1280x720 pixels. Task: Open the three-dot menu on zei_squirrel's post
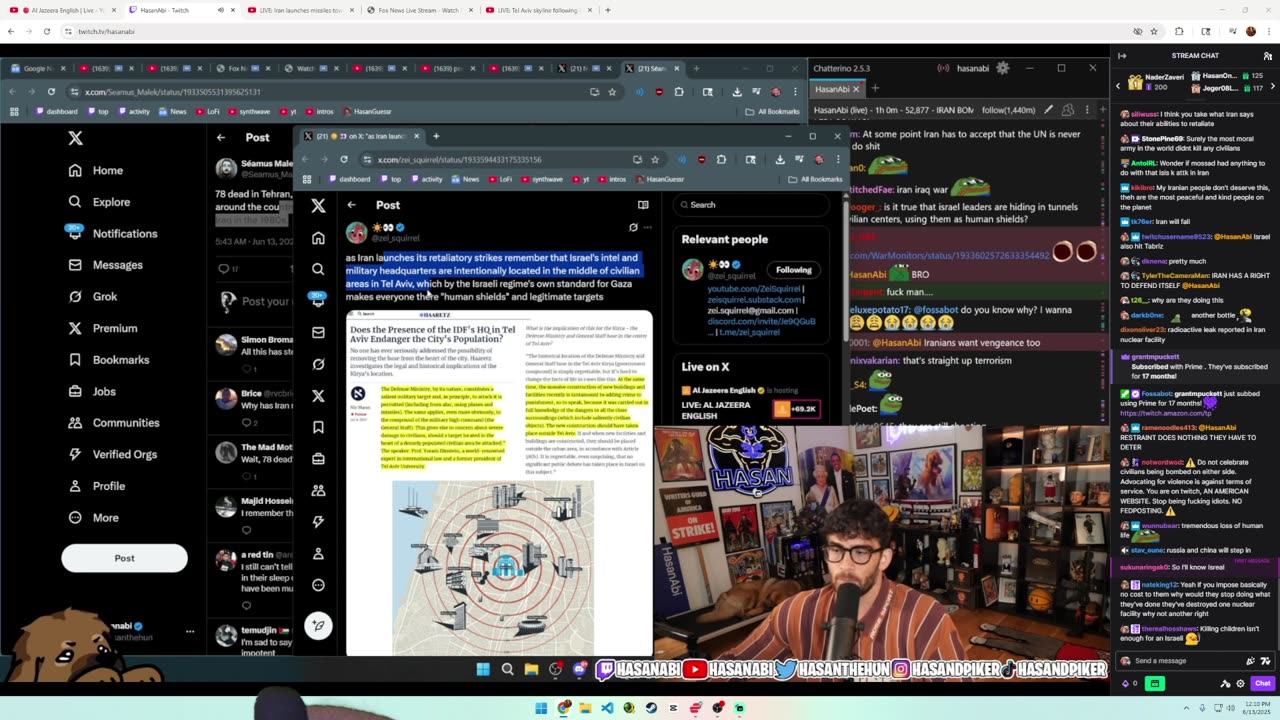(x=647, y=228)
